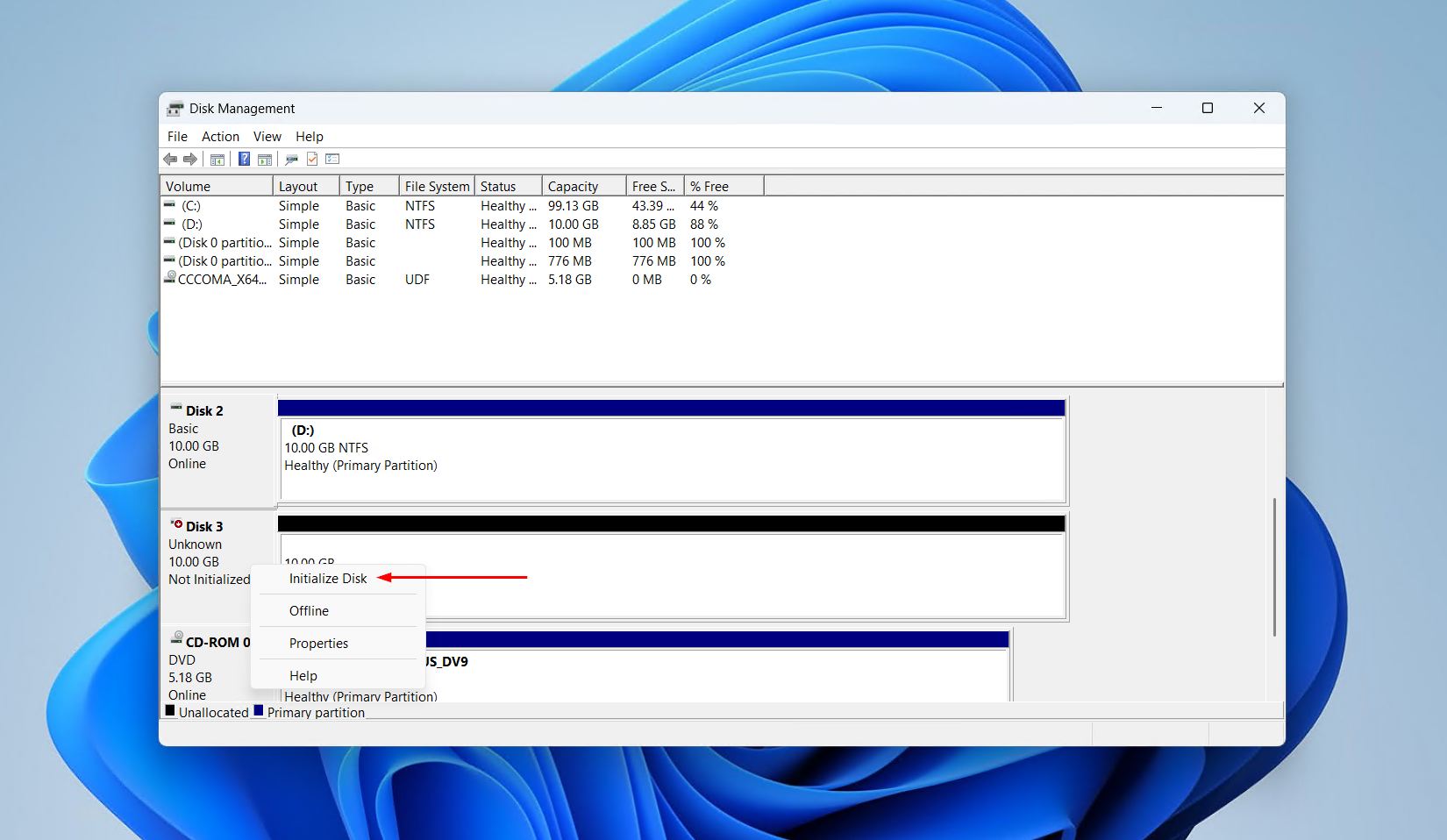The width and height of the screenshot is (1447, 840).
Task: Open the View menu
Action: (x=267, y=137)
